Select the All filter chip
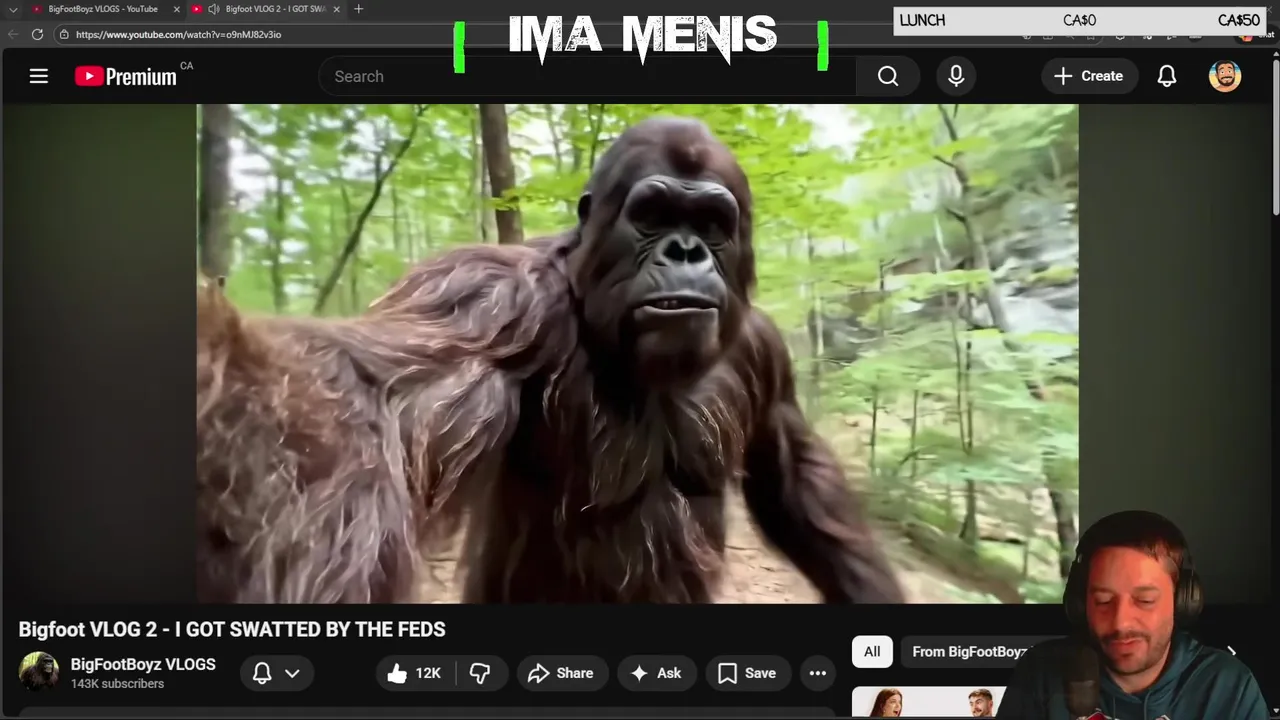Image resolution: width=1280 pixels, height=720 pixels. (872, 652)
